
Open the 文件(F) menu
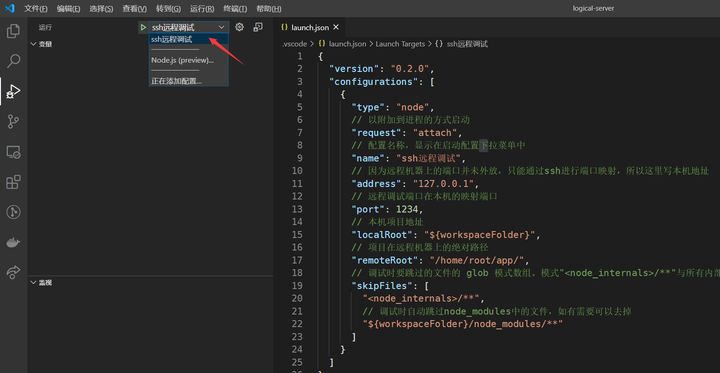35,9
